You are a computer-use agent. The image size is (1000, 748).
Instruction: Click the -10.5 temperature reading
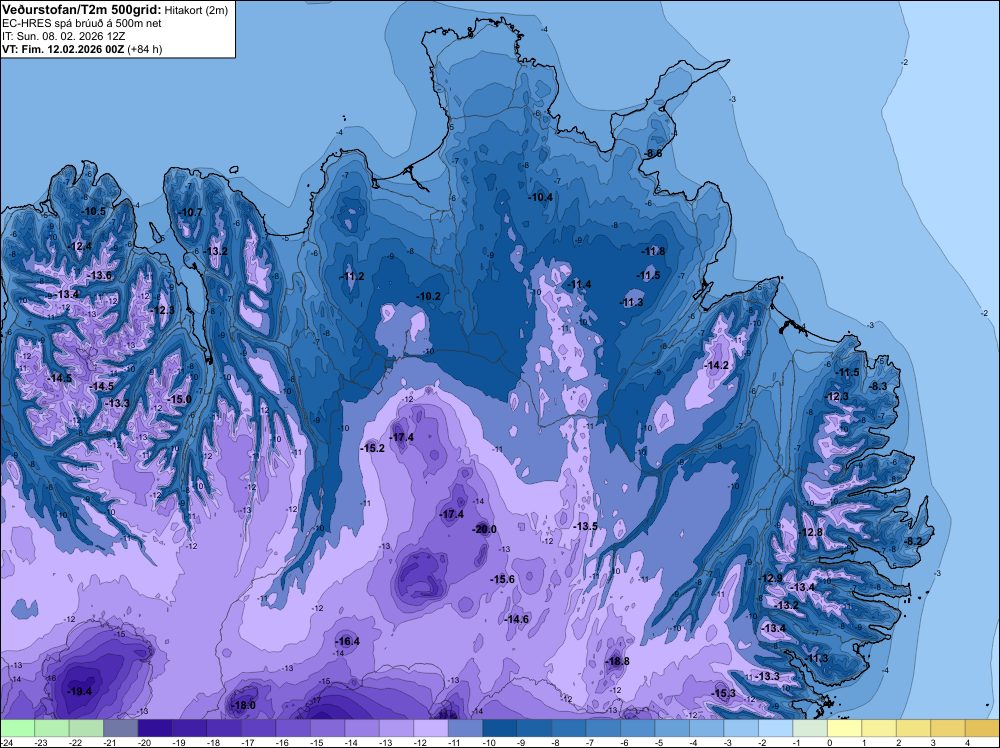coord(94,211)
